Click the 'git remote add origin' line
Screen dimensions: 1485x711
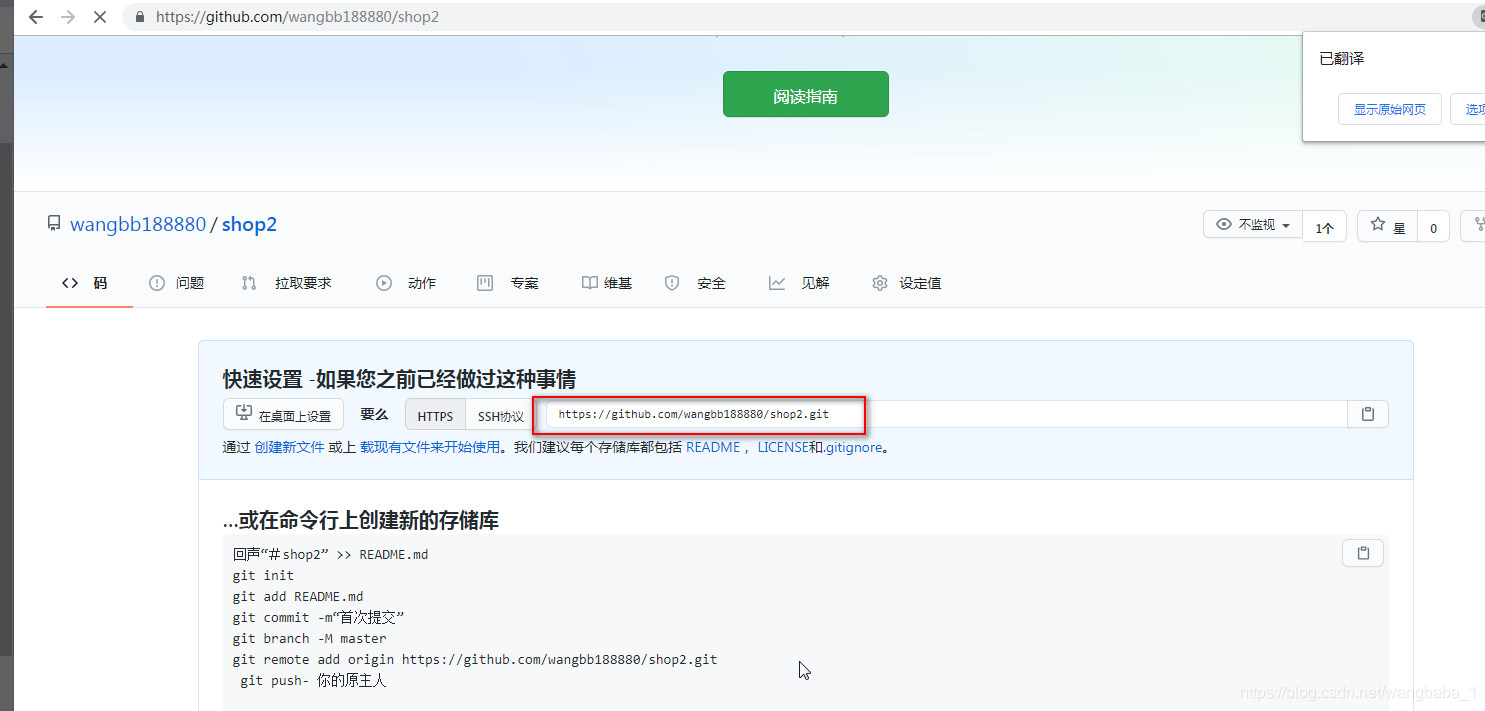(475, 659)
